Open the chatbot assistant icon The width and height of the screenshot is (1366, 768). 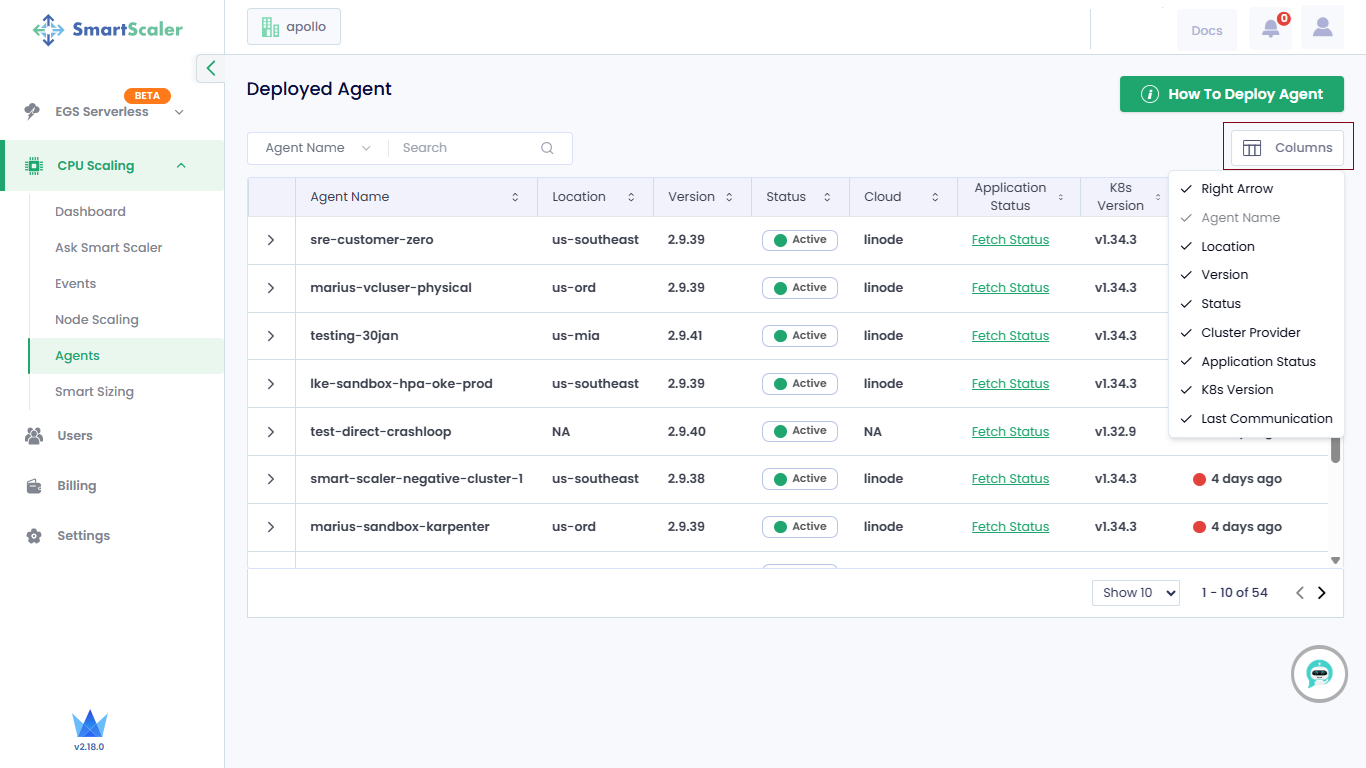coord(1319,674)
